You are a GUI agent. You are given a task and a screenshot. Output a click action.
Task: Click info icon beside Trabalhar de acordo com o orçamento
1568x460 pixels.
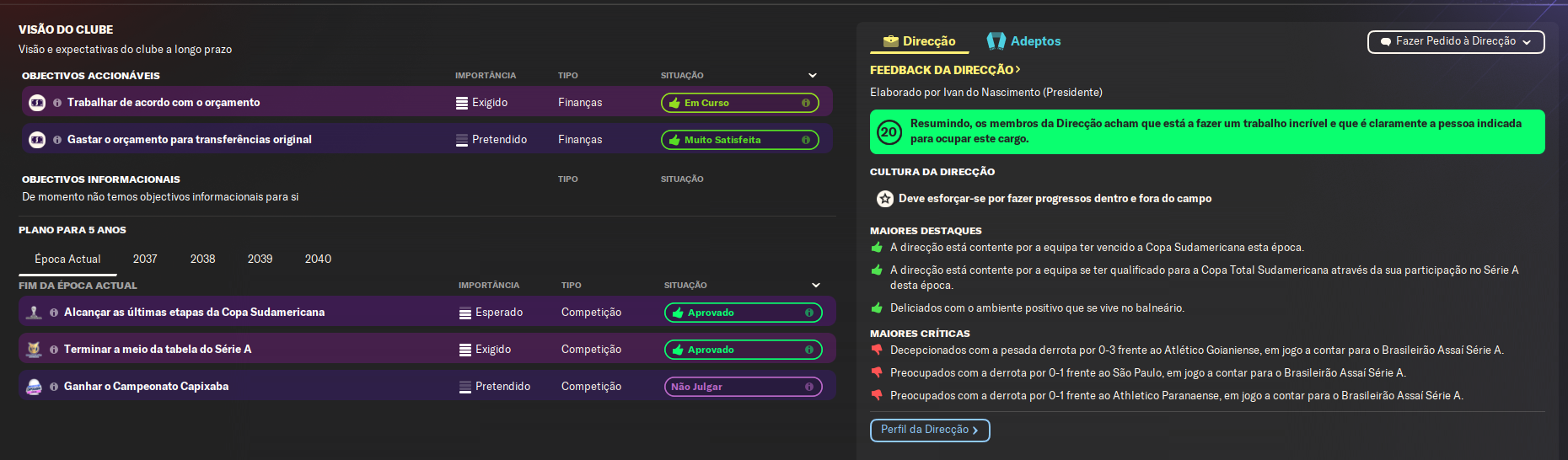pos(57,103)
